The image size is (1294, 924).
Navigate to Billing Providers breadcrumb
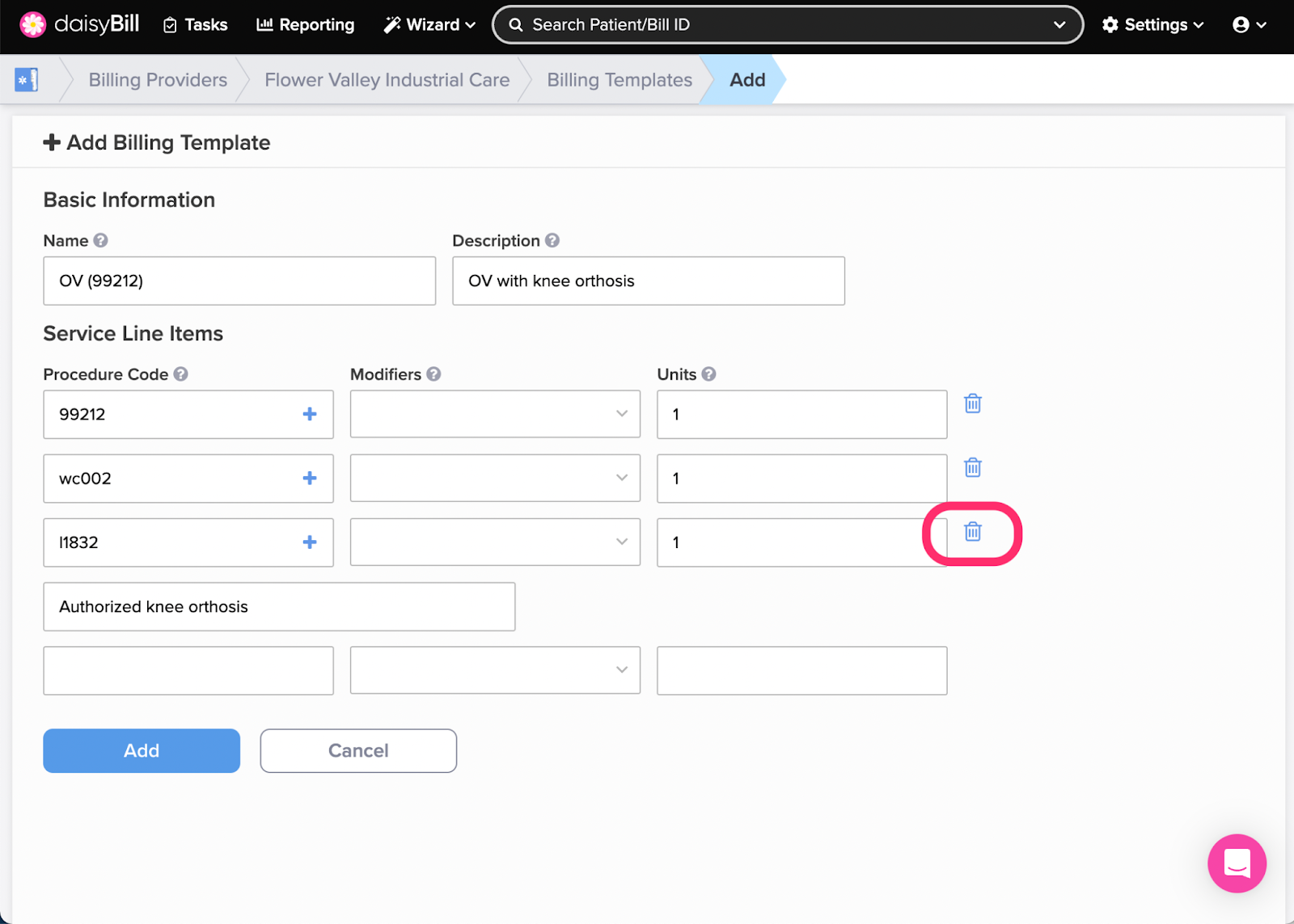(x=157, y=79)
